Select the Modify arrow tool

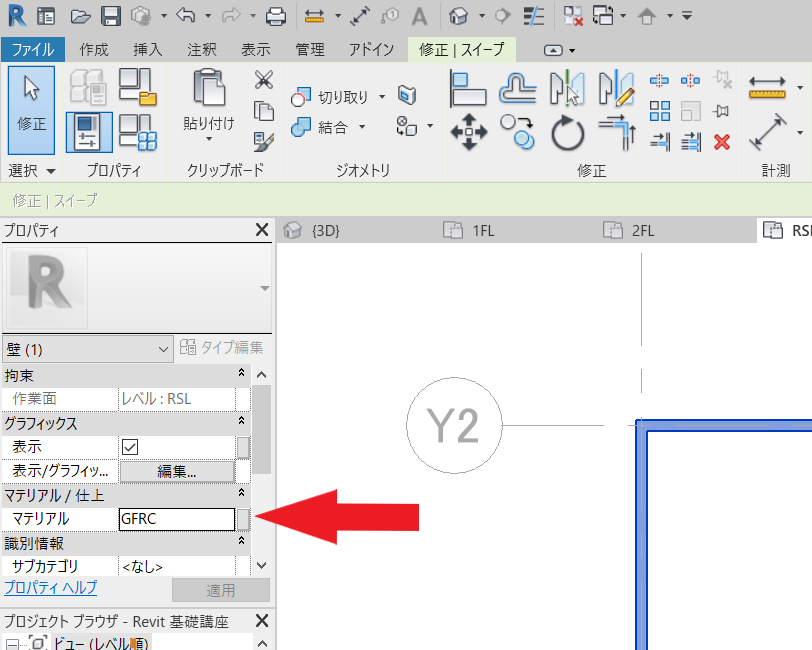coord(32,110)
